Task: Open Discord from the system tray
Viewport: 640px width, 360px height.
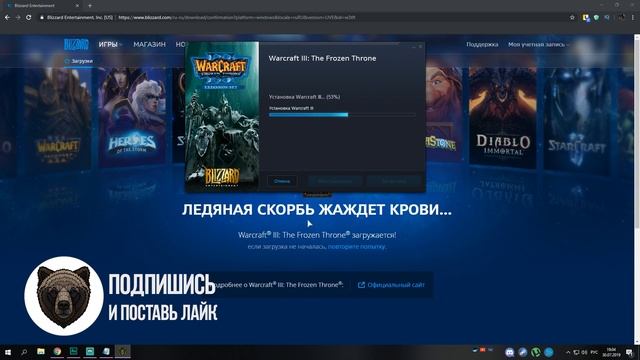Action: (510, 352)
